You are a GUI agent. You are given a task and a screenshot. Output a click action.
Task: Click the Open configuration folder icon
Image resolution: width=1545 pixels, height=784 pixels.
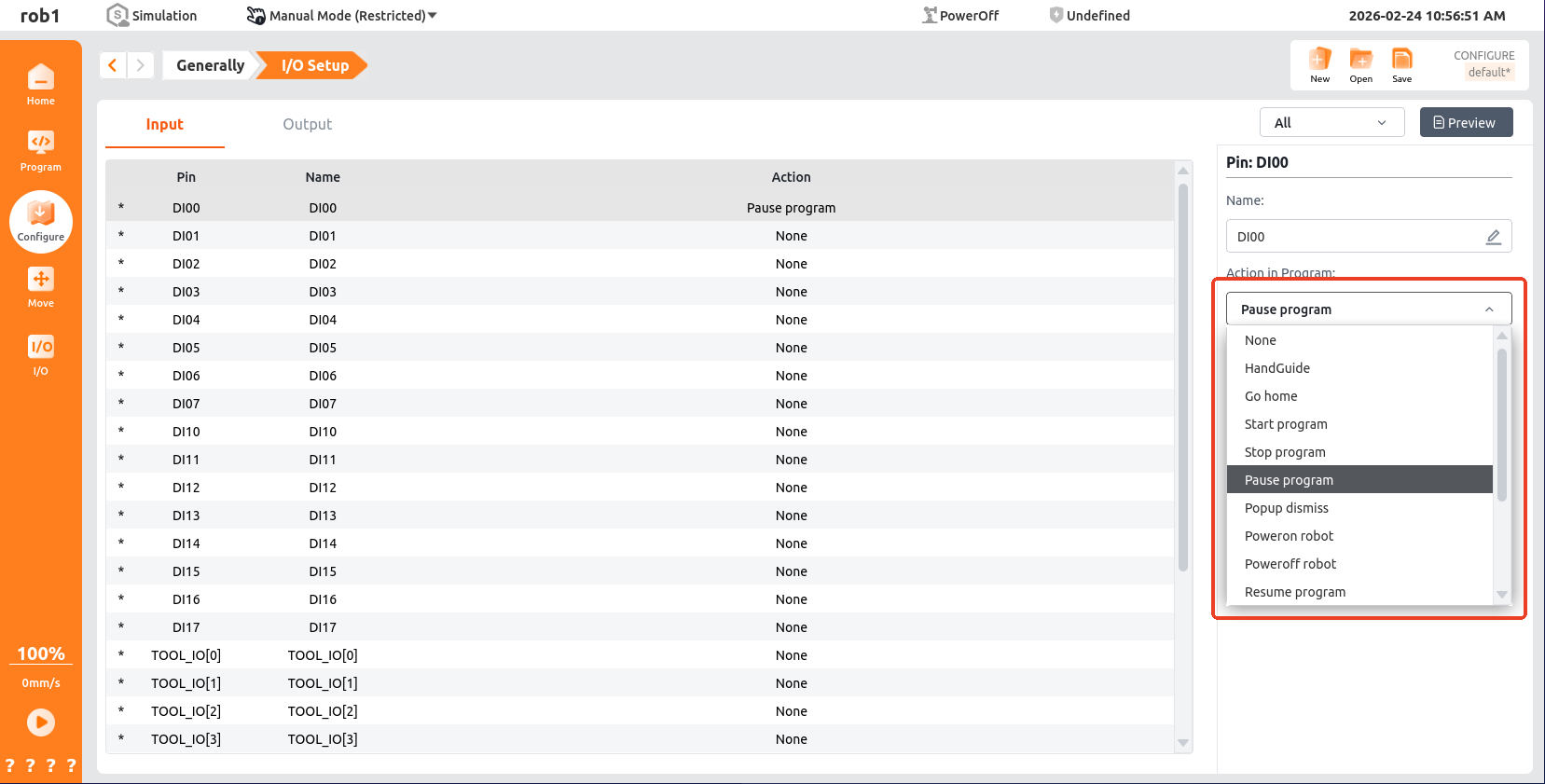click(1360, 63)
